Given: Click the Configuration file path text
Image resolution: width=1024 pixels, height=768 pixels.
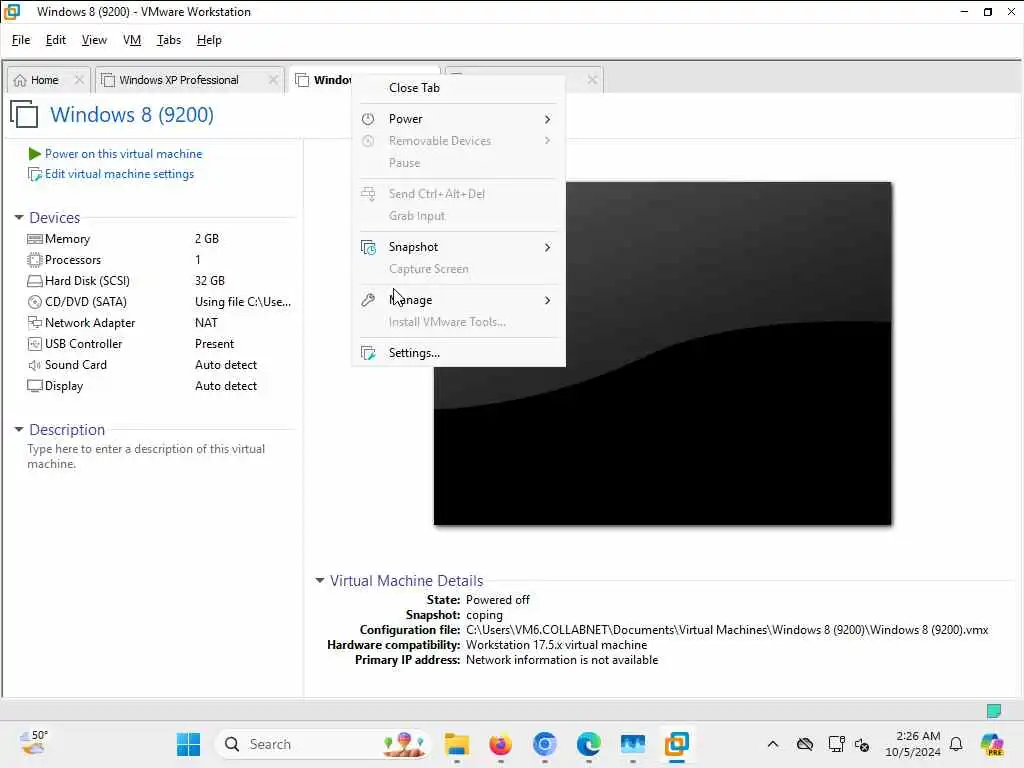Looking at the screenshot, I should coord(727,630).
